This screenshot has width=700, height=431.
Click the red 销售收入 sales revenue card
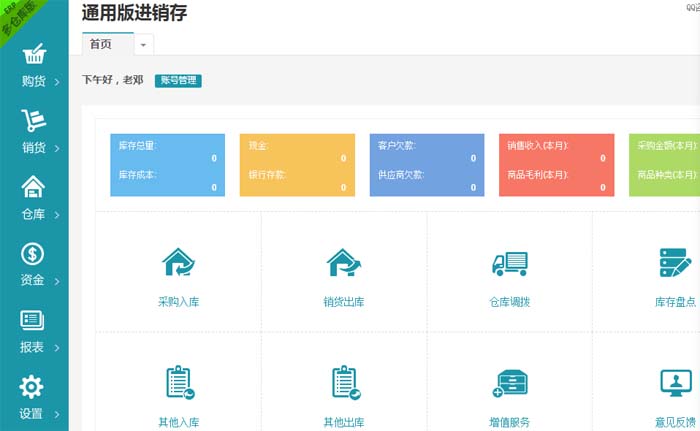556,165
